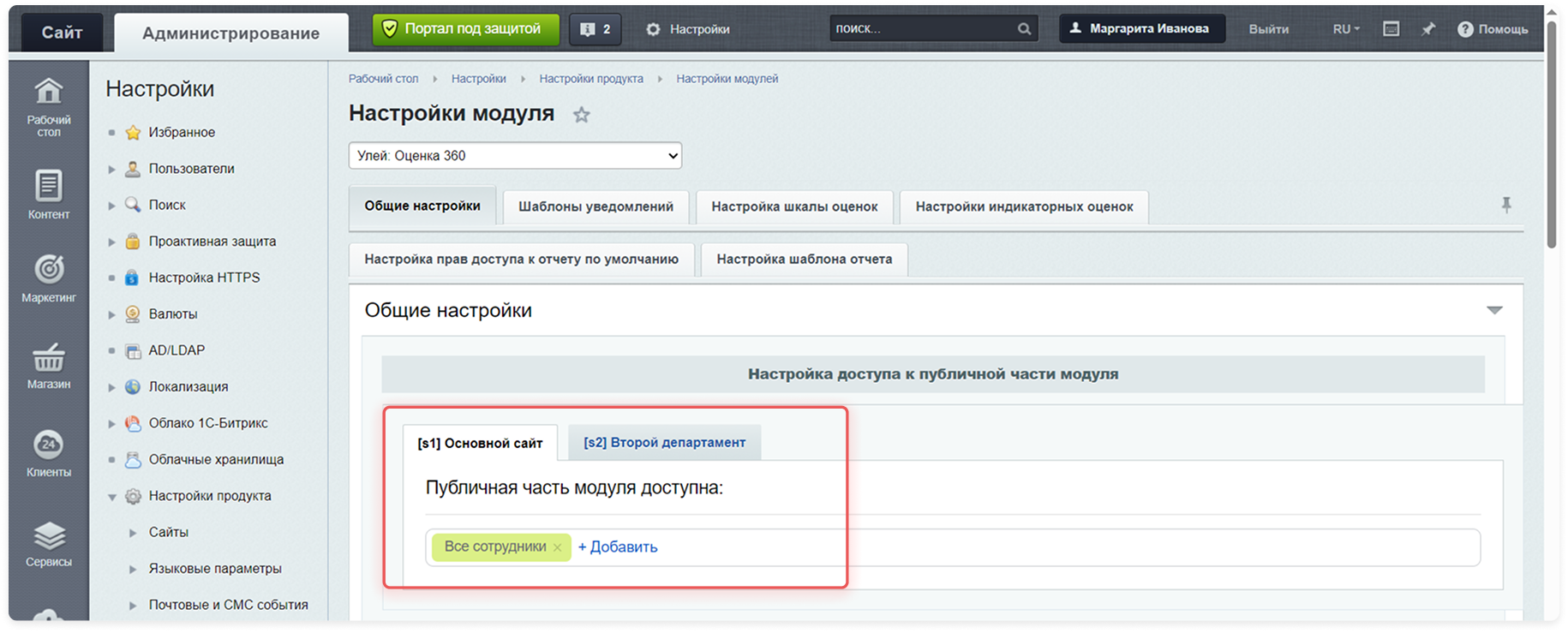Image resolution: width=1568 pixels, height=633 pixels.
Task: Open the Контент sidebar section
Action: pos(48,187)
